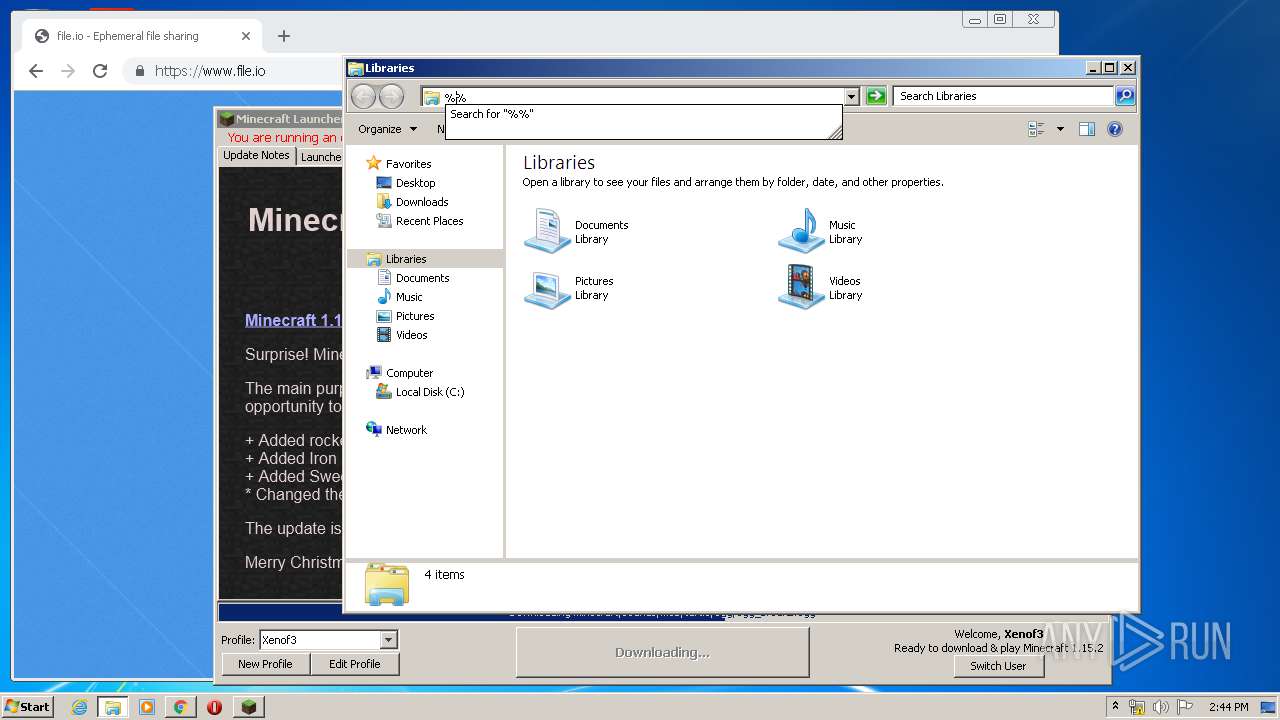Open the Music library icon
Image resolution: width=1280 pixels, height=720 pixels.
(x=801, y=231)
